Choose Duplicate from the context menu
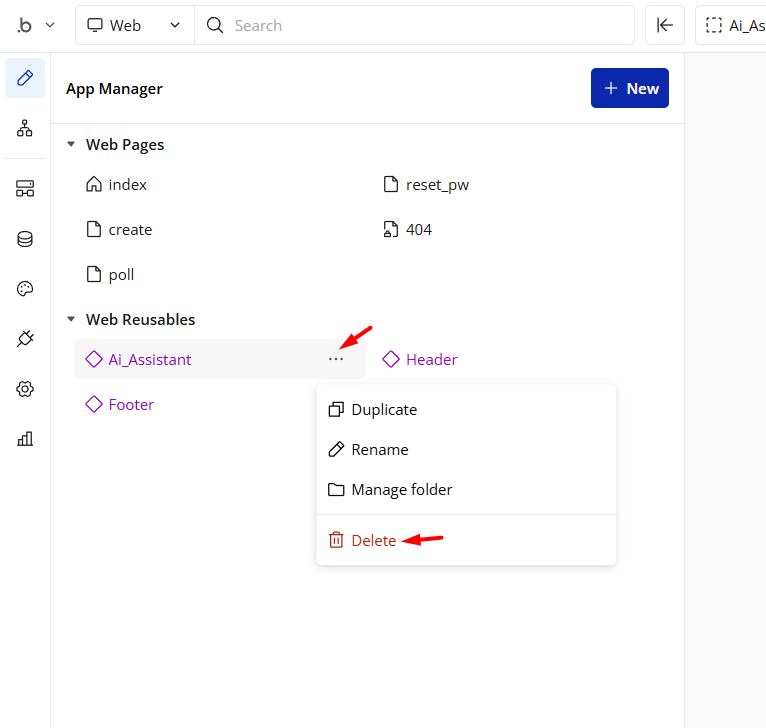 pyautogui.click(x=384, y=410)
